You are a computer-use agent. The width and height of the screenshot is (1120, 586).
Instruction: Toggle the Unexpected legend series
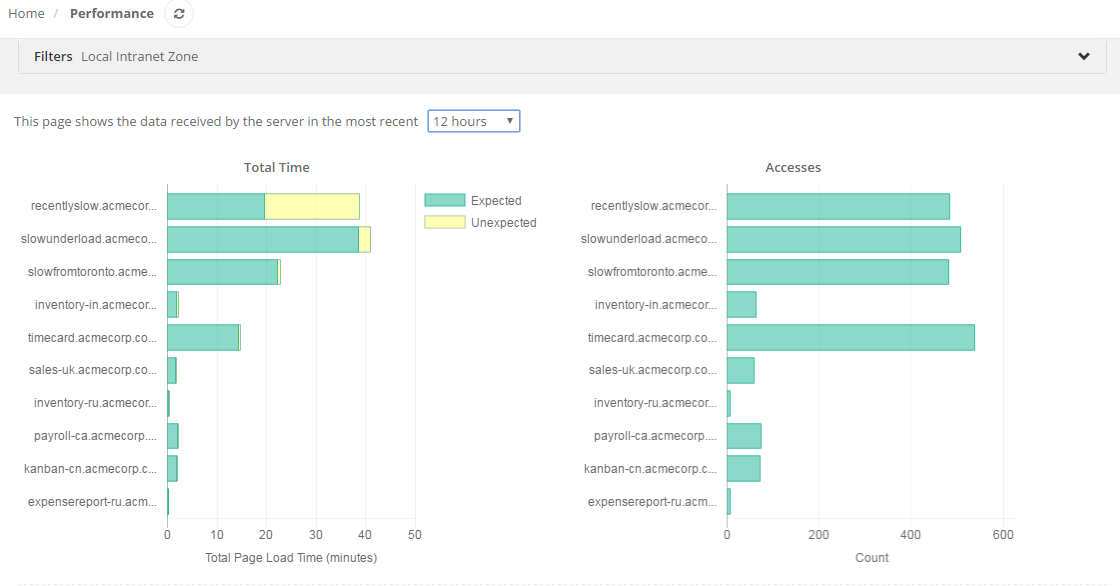(x=503, y=222)
